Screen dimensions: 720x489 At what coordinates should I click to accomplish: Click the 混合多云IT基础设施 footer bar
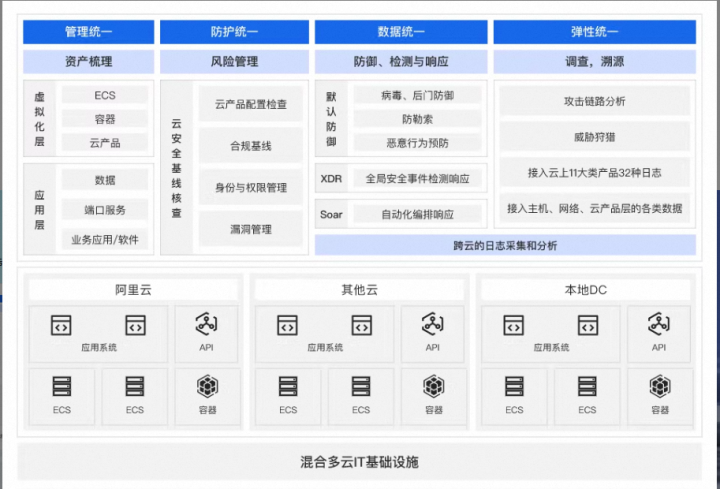click(x=360, y=461)
